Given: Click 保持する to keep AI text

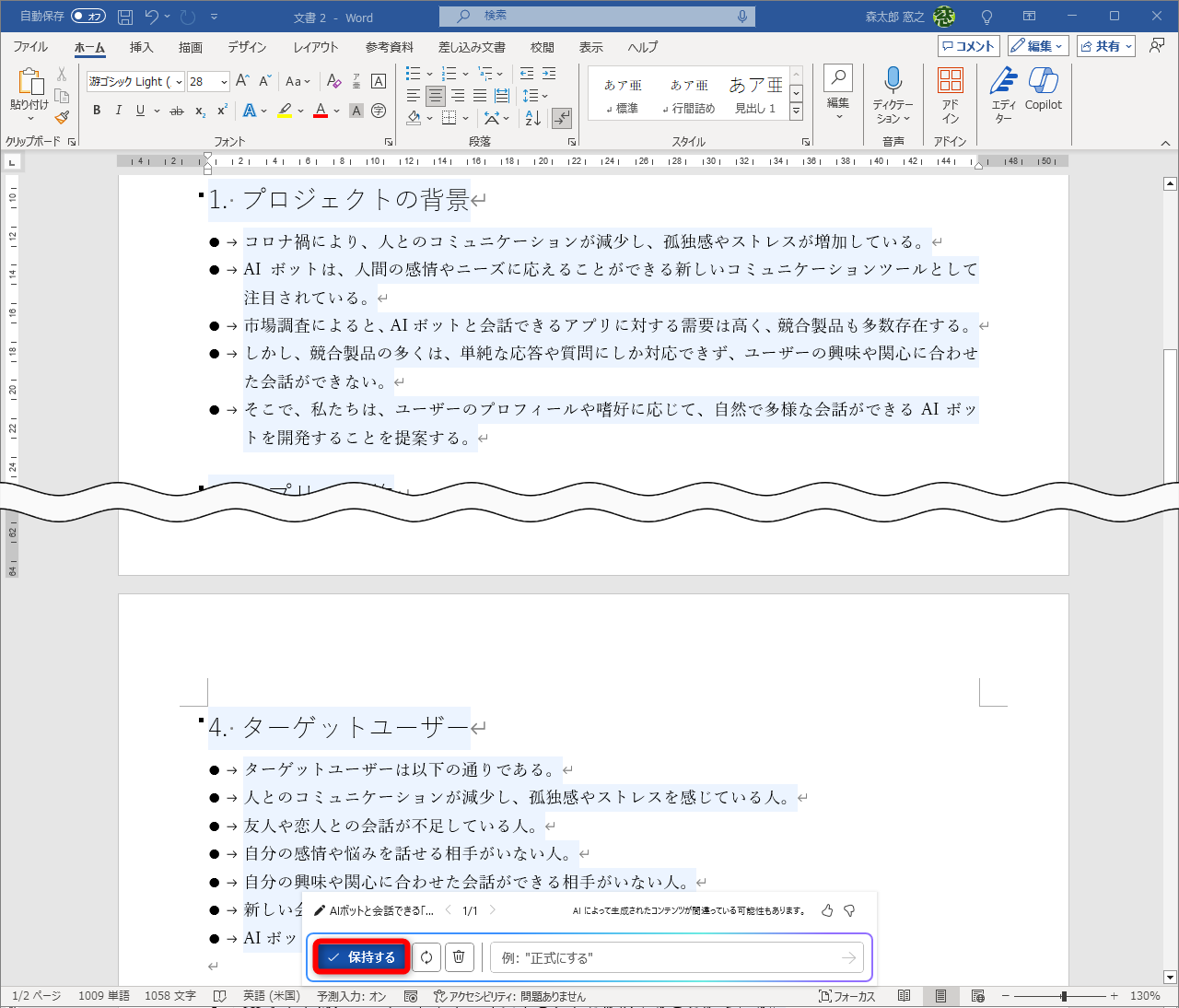Looking at the screenshot, I should 361,957.
